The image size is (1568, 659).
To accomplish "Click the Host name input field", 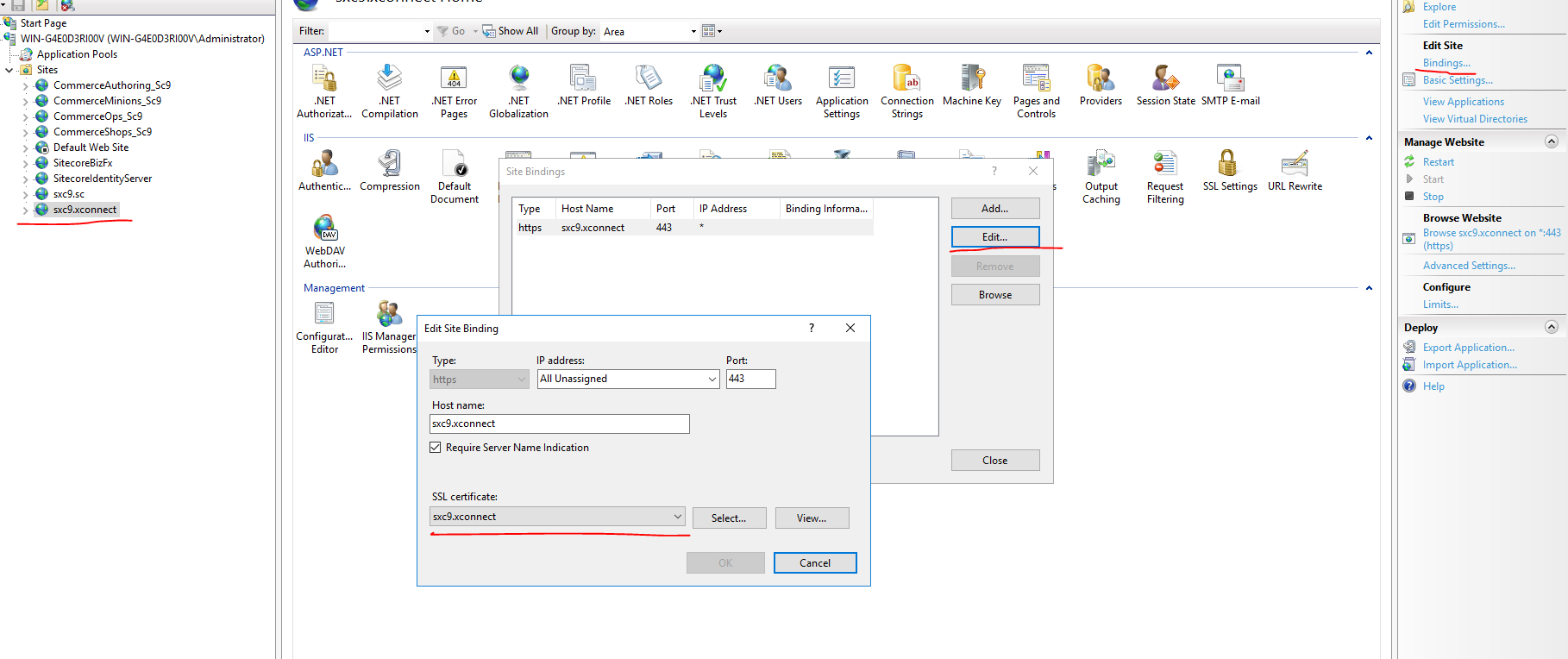I will pyautogui.click(x=560, y=424).
